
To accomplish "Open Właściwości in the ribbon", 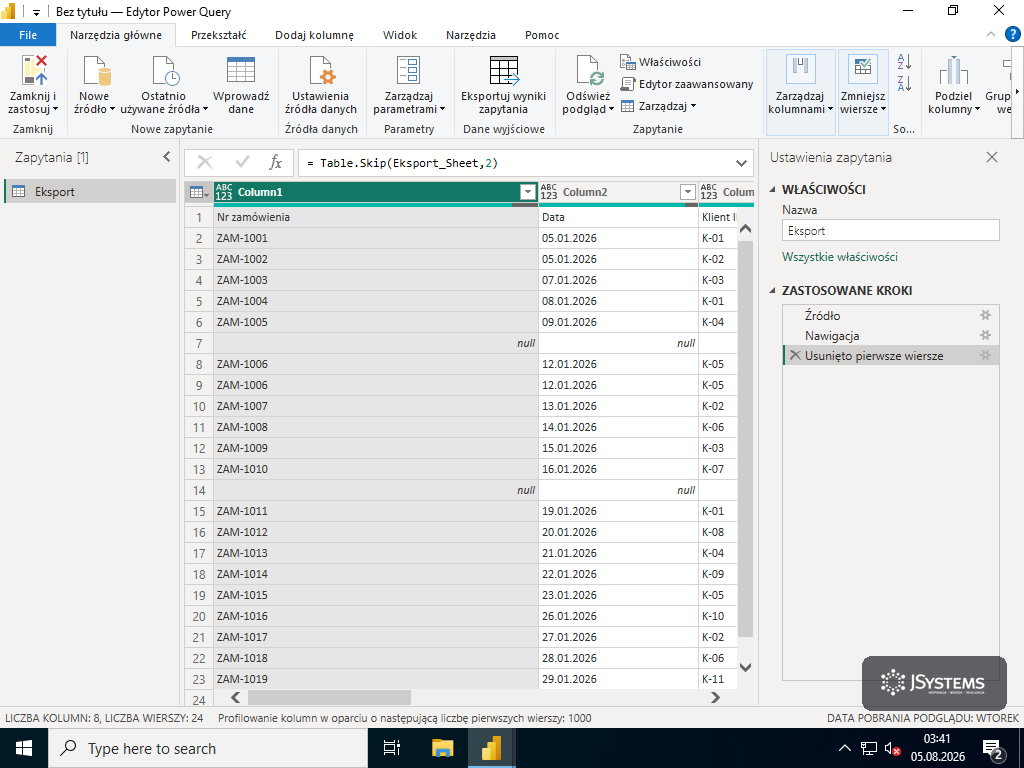I will [x=660, y=62].
